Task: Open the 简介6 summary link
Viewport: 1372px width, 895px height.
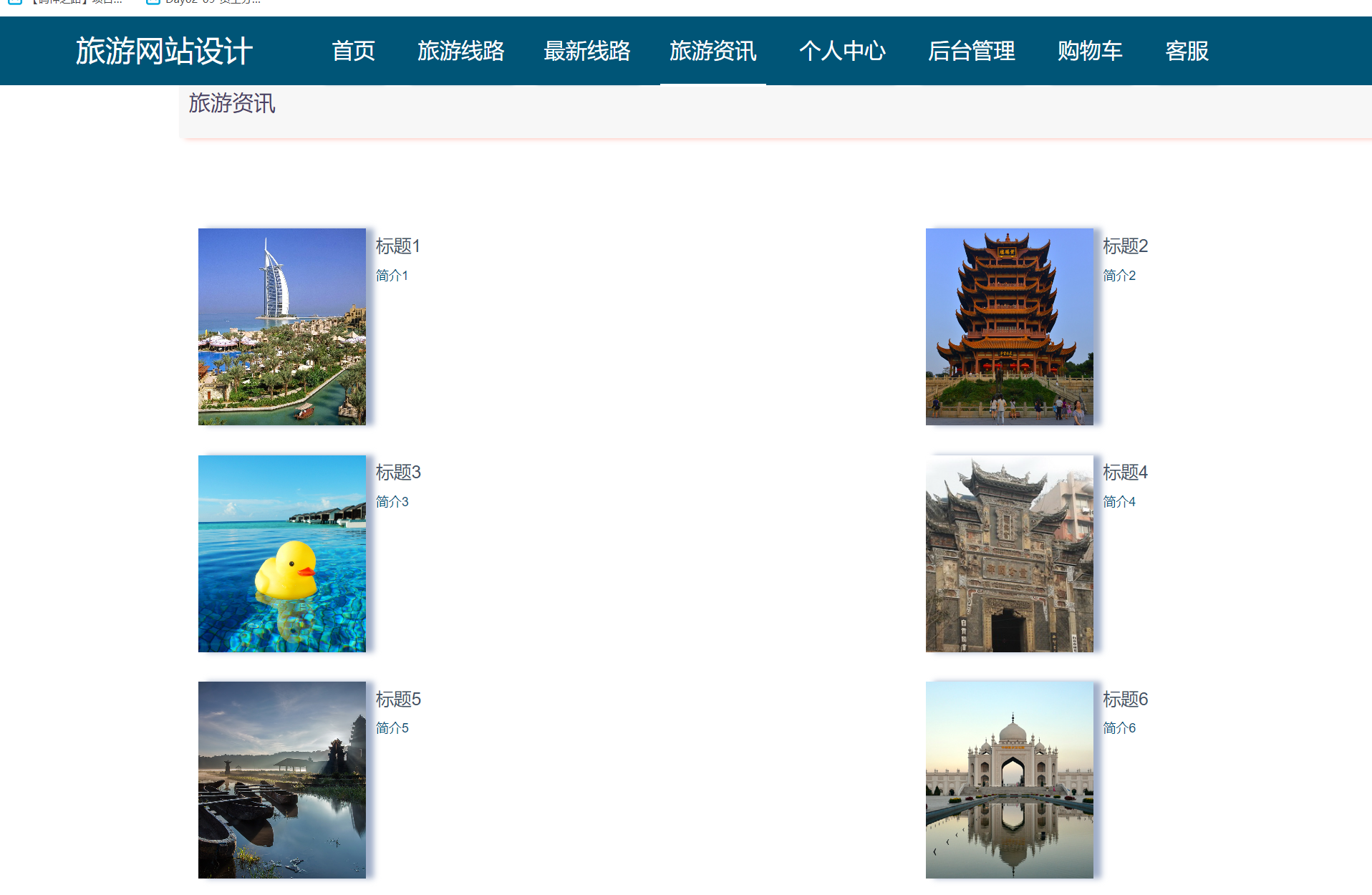Action: click(x=1119, y=728)
